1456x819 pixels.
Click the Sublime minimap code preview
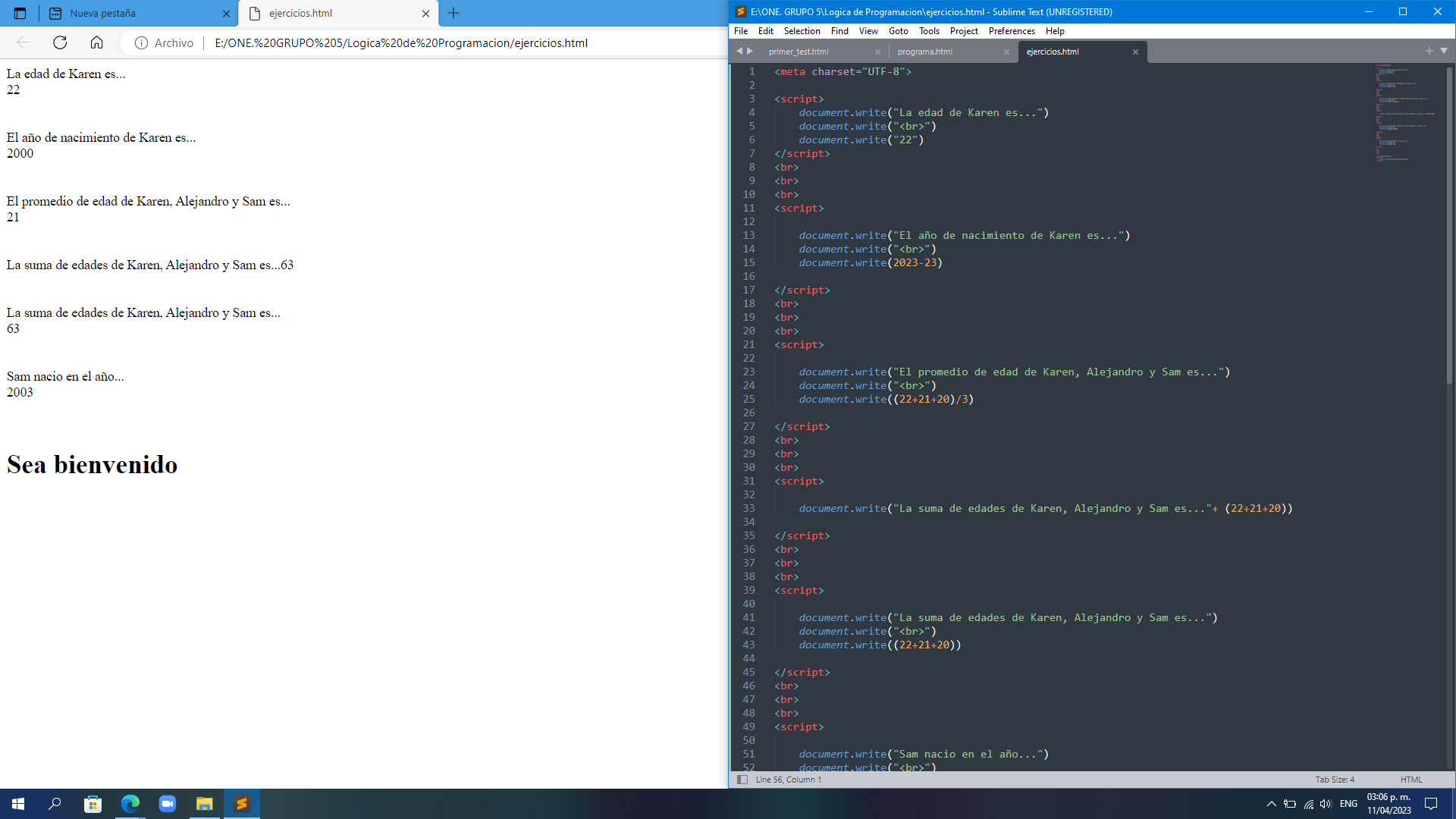tap(1404, 114)
